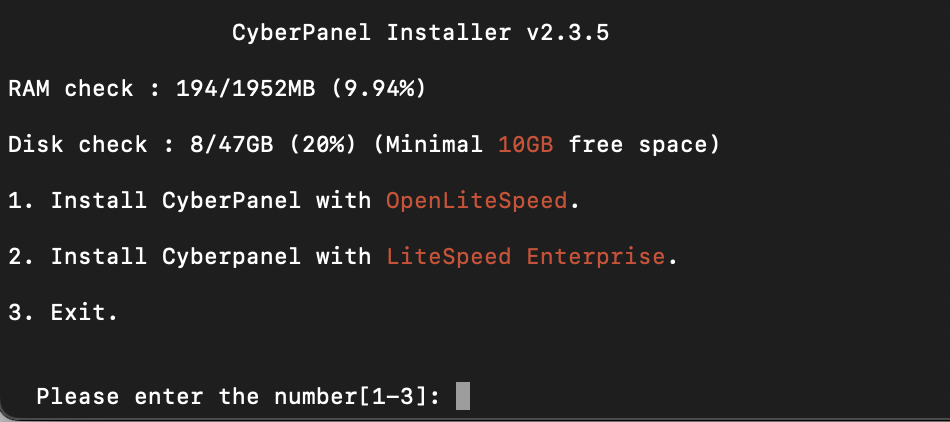The width and height of the screenshot is (950, 422).
Task: Select the orange LiteSpeed Enterprise text
Action: pyautogui.click(x=526, y=257)
